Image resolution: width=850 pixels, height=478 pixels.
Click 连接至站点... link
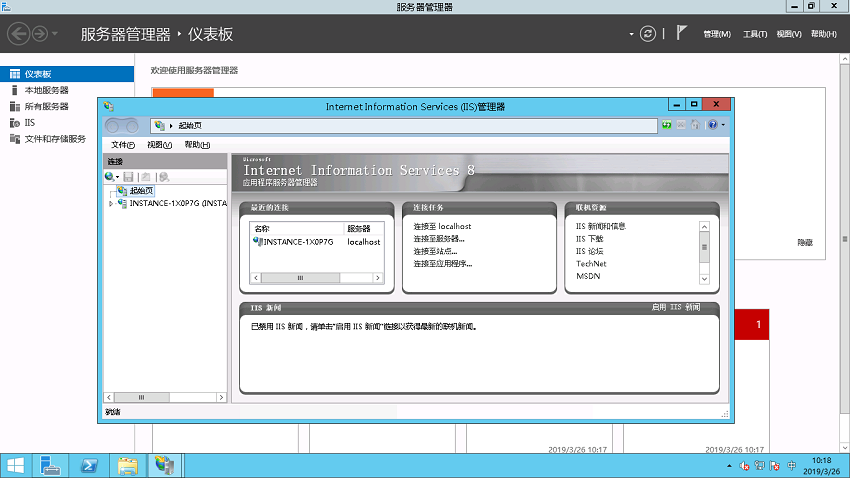click(435, 251)
